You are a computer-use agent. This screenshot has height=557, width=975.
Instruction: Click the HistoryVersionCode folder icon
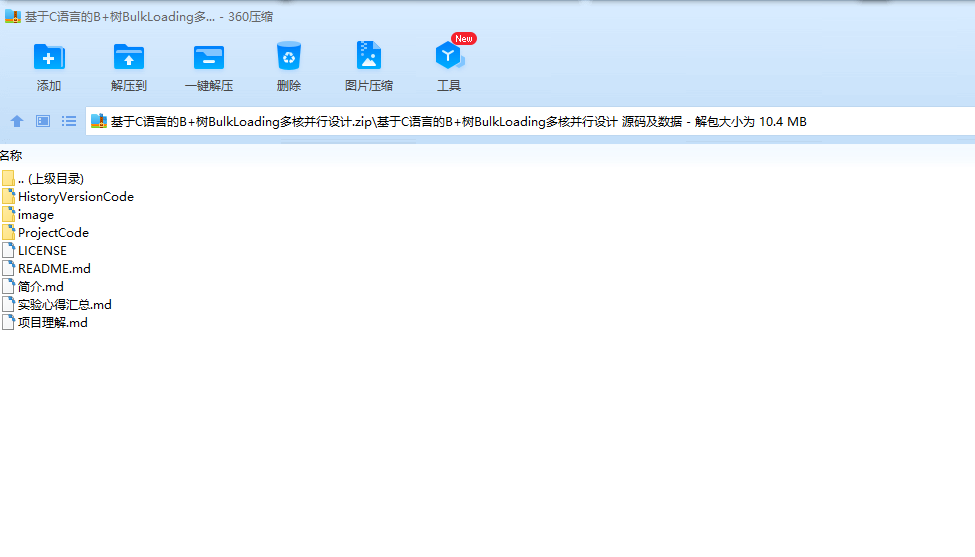click(x=8, y=197)
